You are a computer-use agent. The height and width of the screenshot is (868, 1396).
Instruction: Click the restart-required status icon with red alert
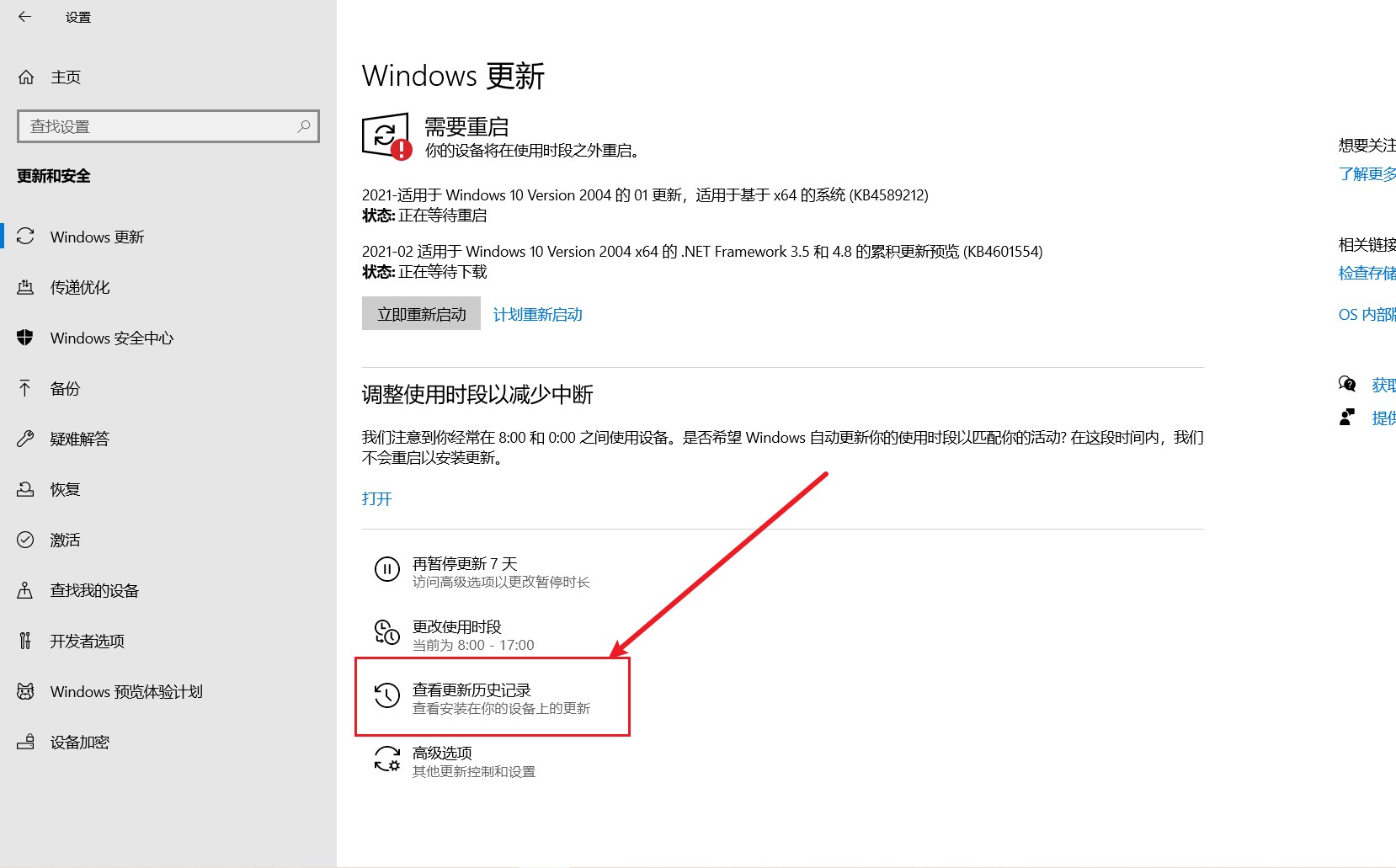point(387,136)
